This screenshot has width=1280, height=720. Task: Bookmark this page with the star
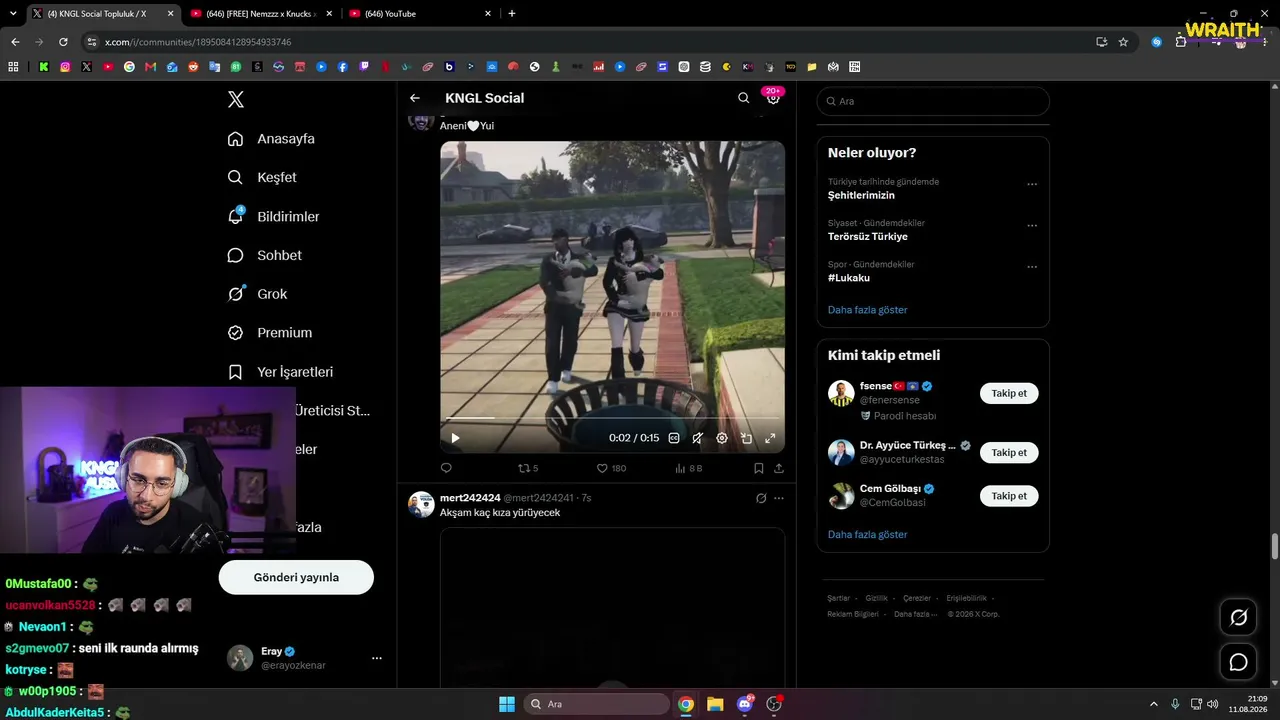(1123, 42)
